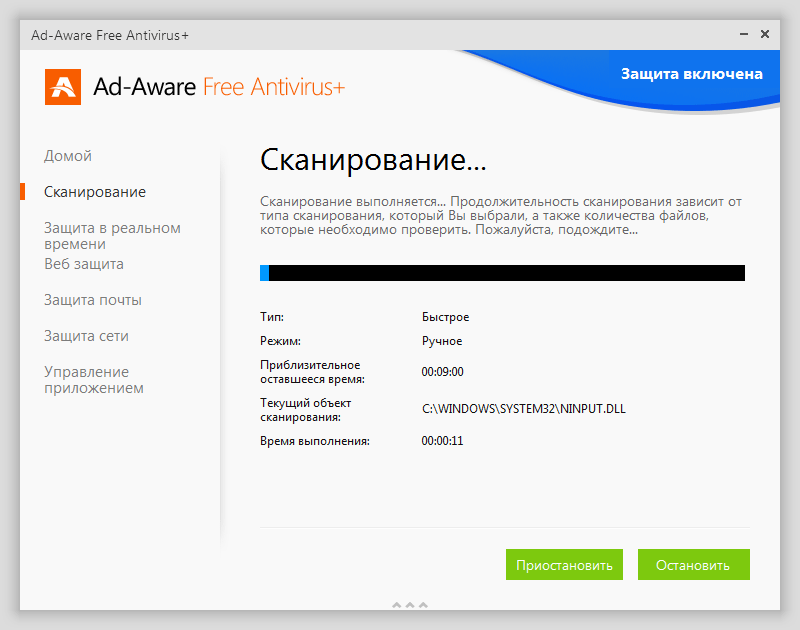Click the Ad-Aware Free Antivirus+ title bar text
The width and height of the screenshot is (800, 630).
[110, 35]
